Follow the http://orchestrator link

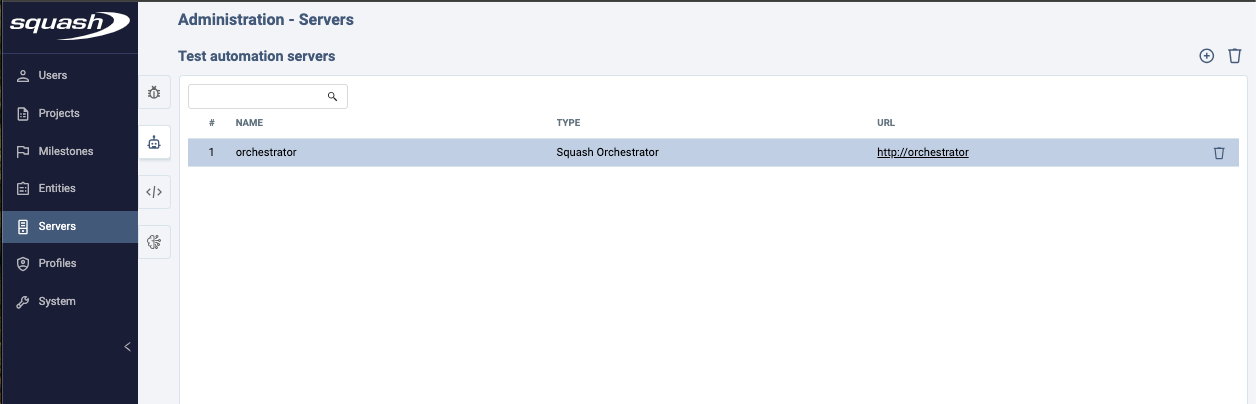[923, 153]
